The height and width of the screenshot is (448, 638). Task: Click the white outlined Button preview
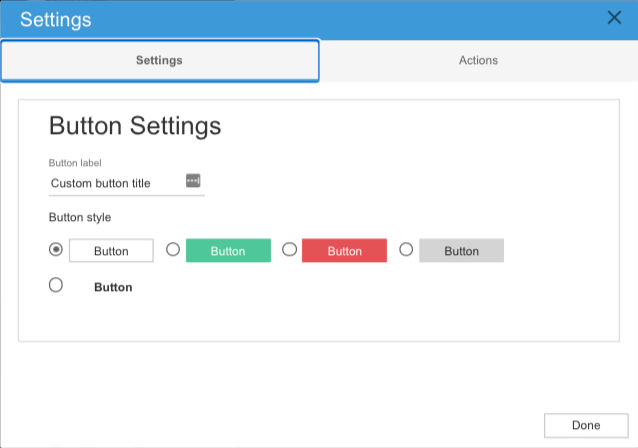(111, 251)
